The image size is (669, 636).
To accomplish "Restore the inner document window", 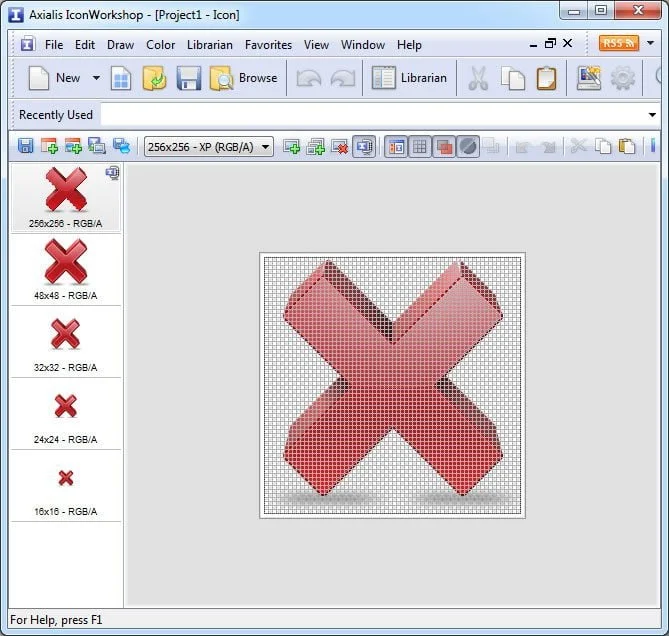I will 550,43.
